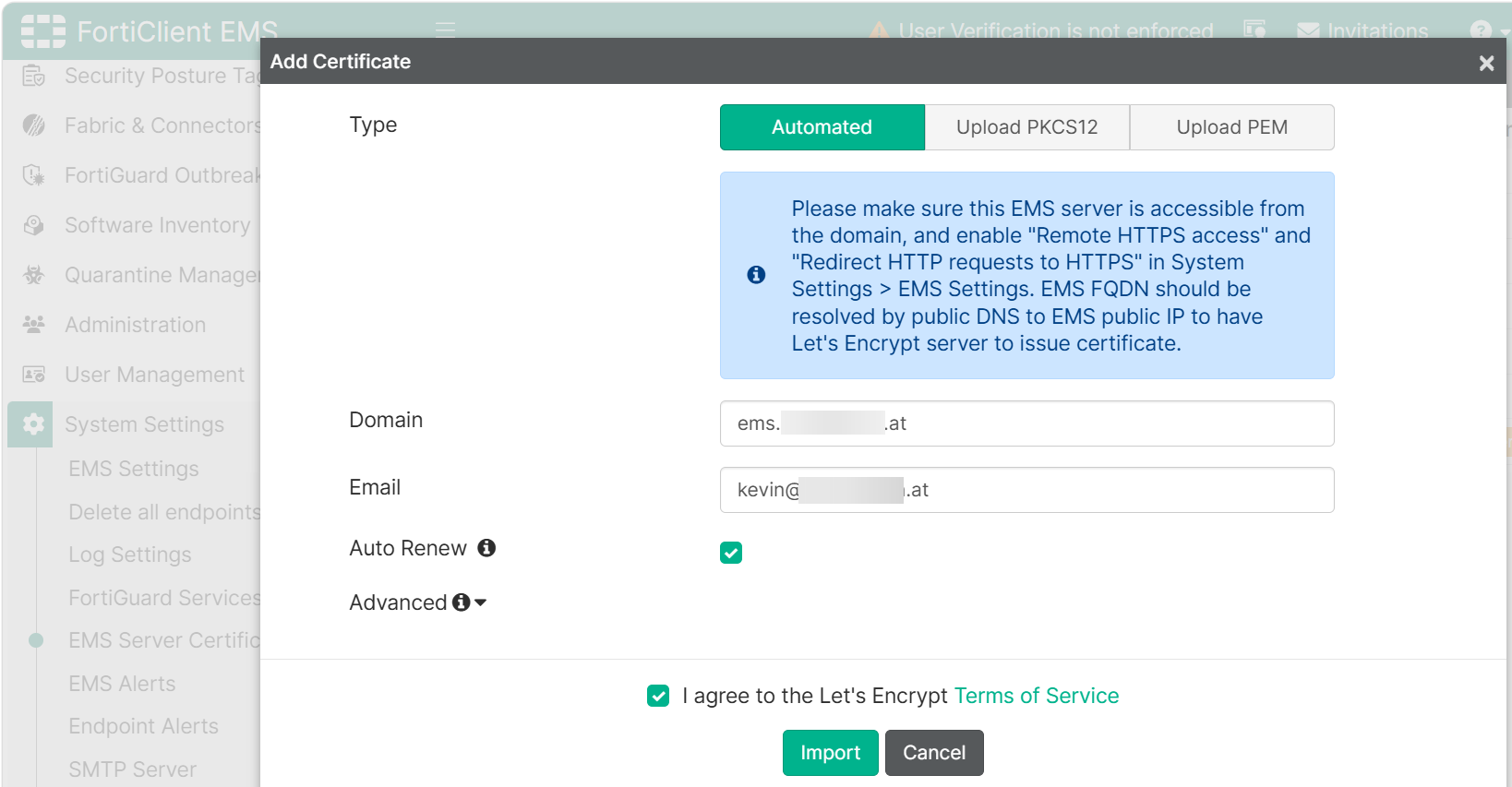The width and height of the screenshot is (1512, 787).
Task: Open Log Settings submenu item
Action: 130,554
